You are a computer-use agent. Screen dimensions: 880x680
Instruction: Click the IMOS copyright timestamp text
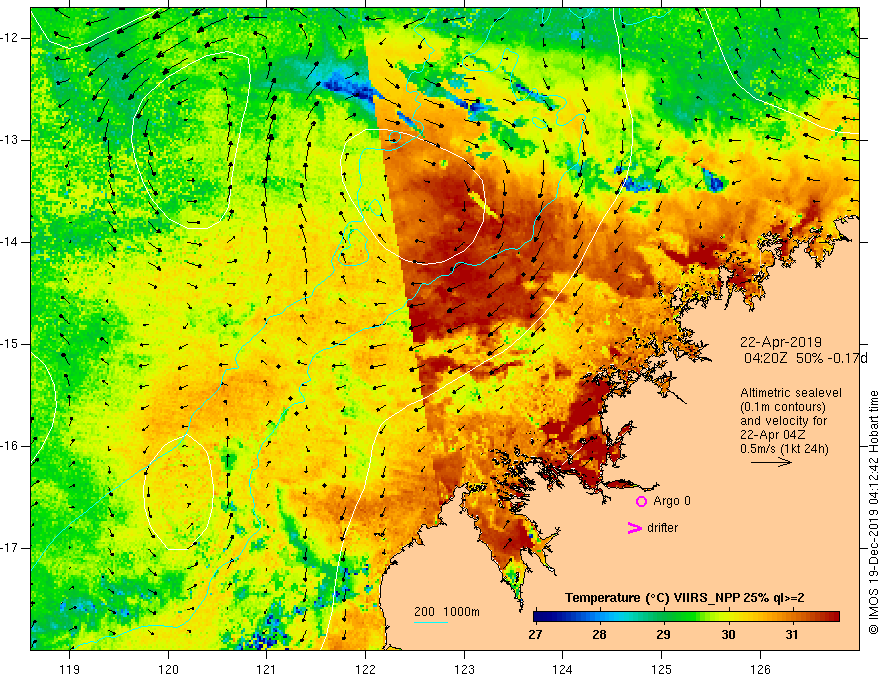(873, 513)
